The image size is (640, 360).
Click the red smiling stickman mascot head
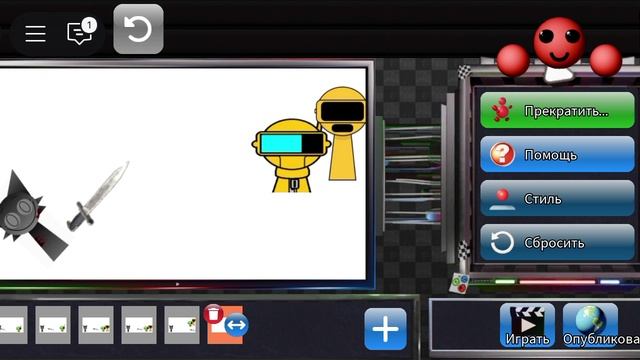click(559, 42)
